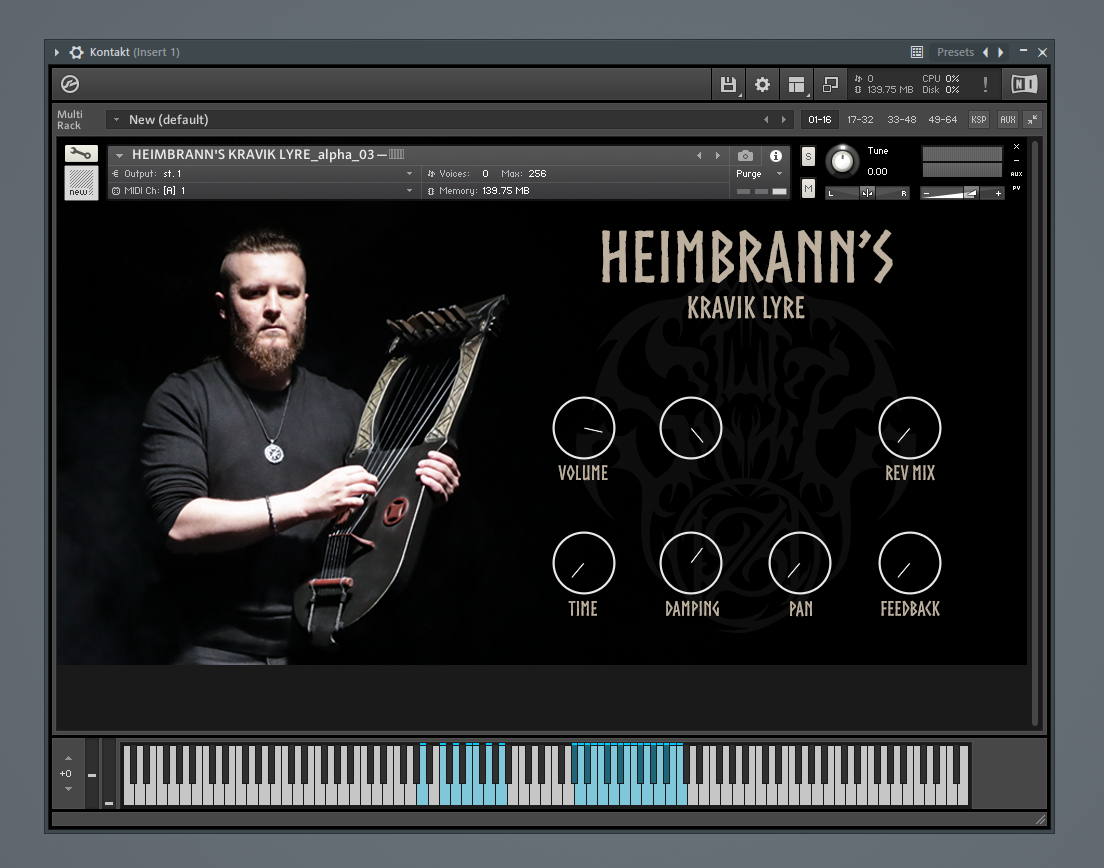The image size is (1104, 868).
Task: Open instrument edit mode via wrench icon
Action: 81,153
